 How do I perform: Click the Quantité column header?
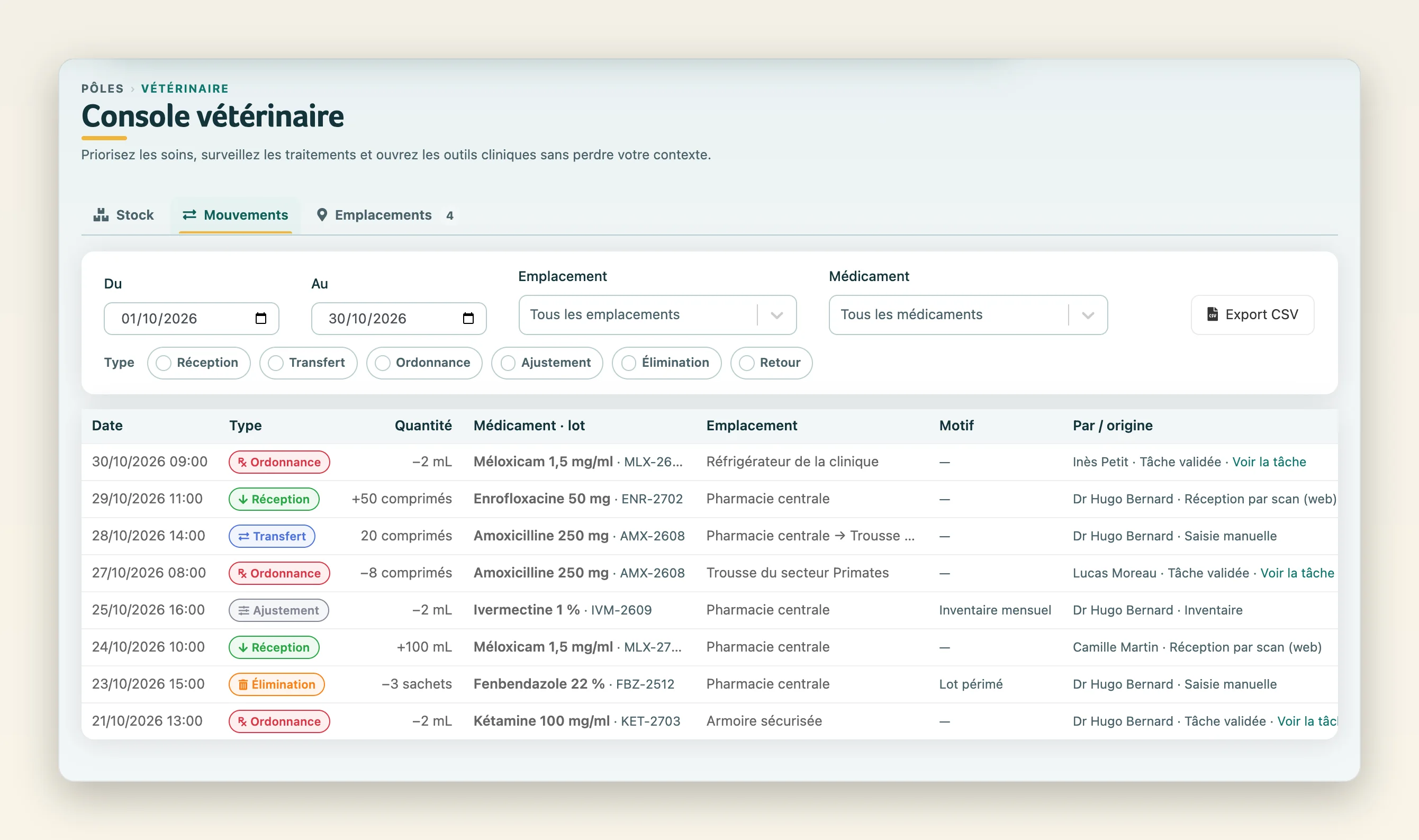pyautogui.click(x=423, y=426)
